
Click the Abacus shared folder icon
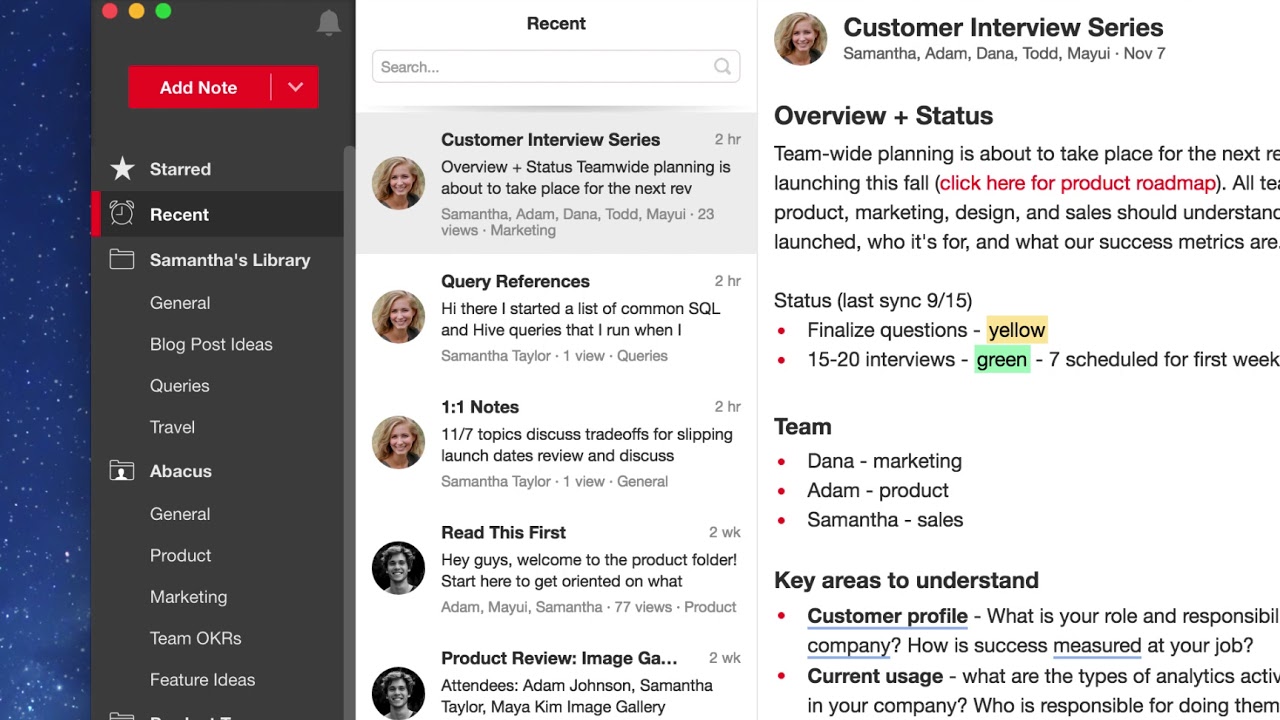tap(122, 471)
